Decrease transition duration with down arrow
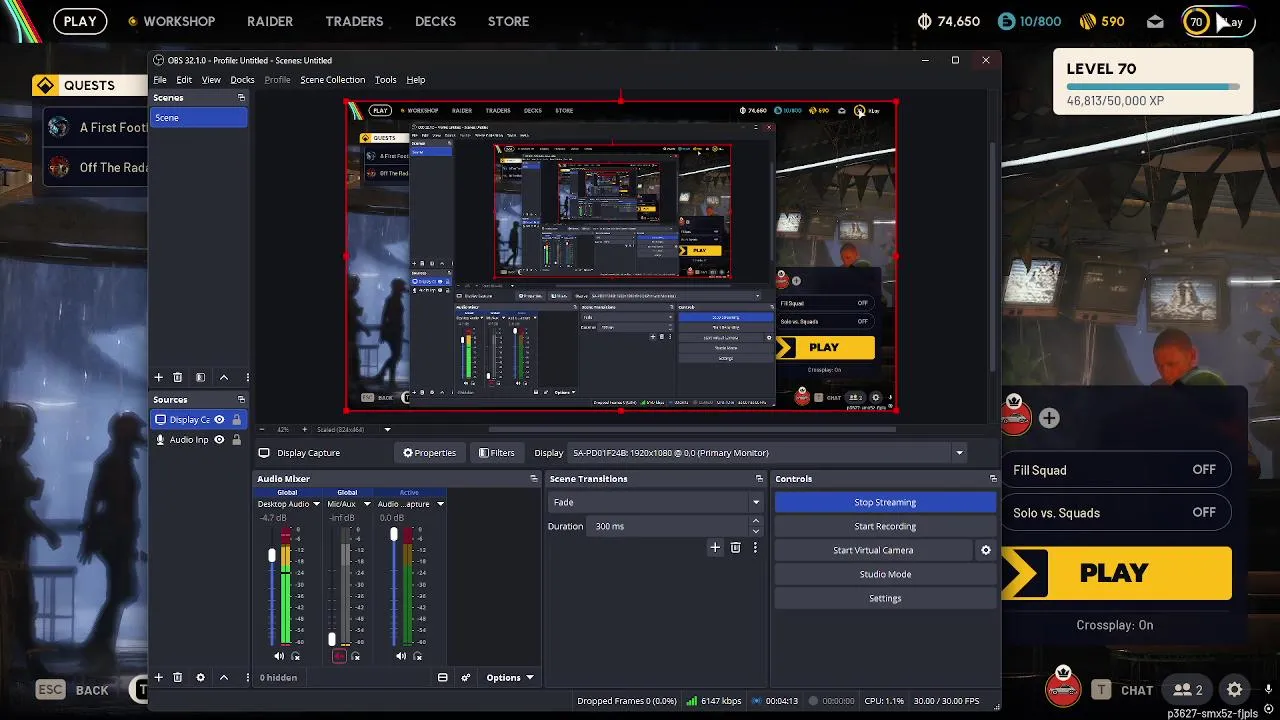The width and height of the screenshot is (1280, 720). coord(755,531)
